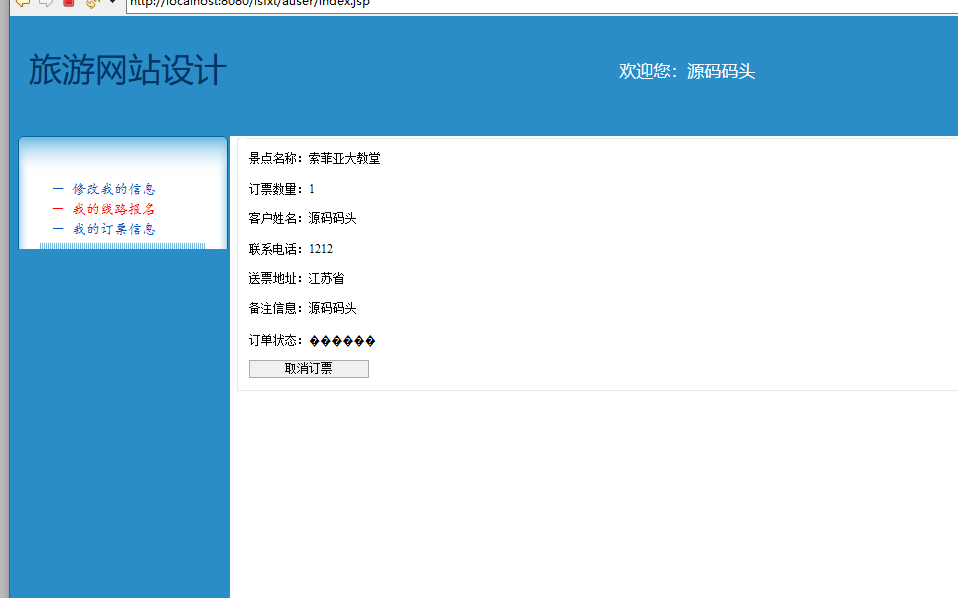Image resolution: width=958 pixels, height=598 pixels.
Task: Select the 修改我的信息 sidebar link
Action: coord(112,188)
